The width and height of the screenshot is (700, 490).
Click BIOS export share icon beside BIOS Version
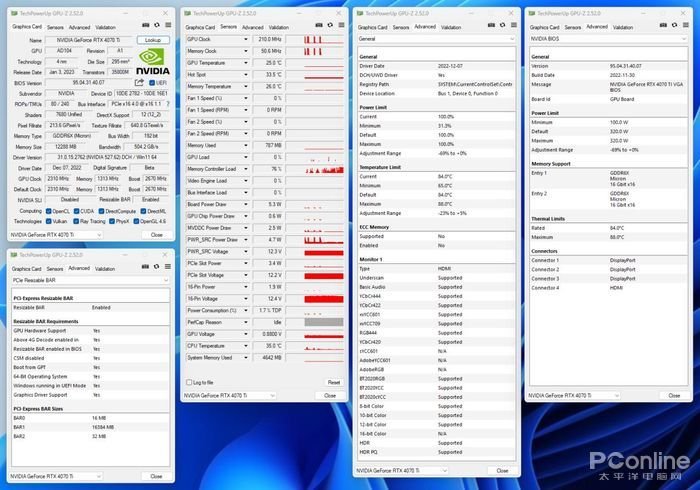tap(139, 83)
